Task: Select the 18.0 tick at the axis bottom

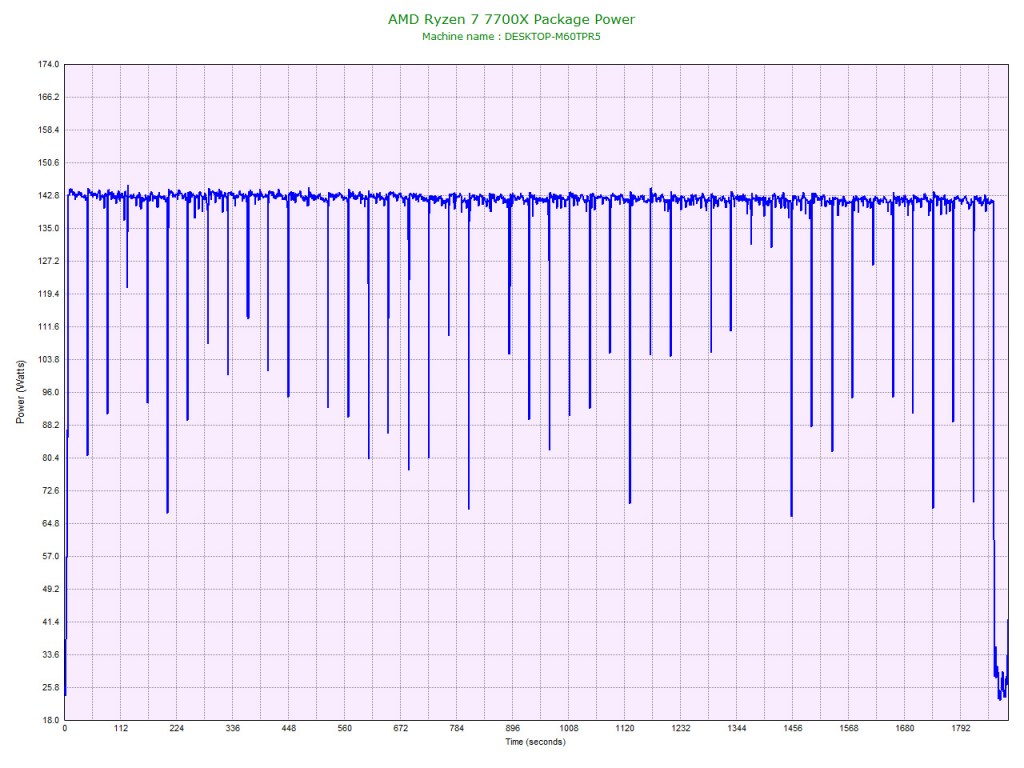Action: point(50,720)
